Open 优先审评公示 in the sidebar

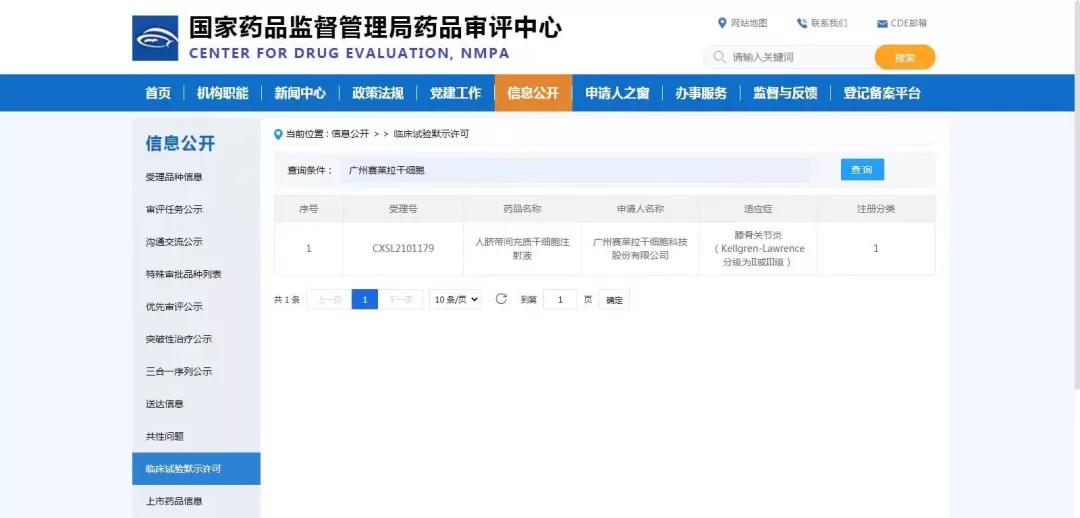click(x=174, y=307)
